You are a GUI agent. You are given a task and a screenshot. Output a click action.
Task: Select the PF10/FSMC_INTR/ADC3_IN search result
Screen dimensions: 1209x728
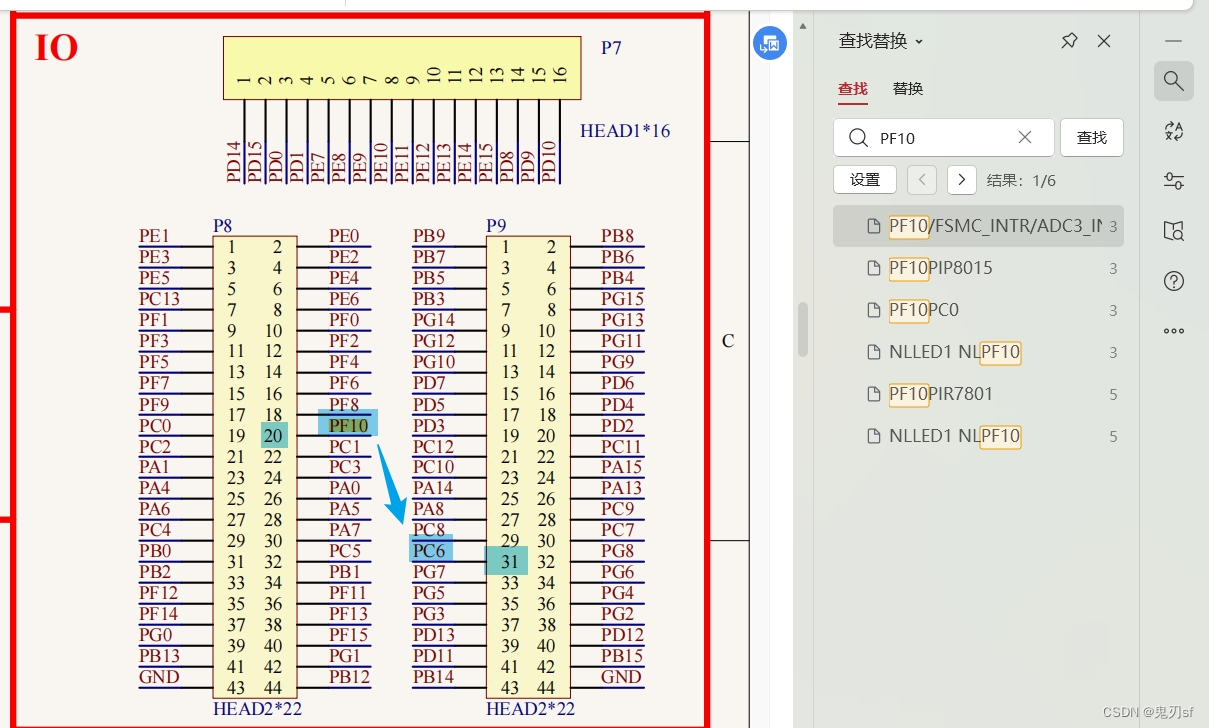coord(978,226)
